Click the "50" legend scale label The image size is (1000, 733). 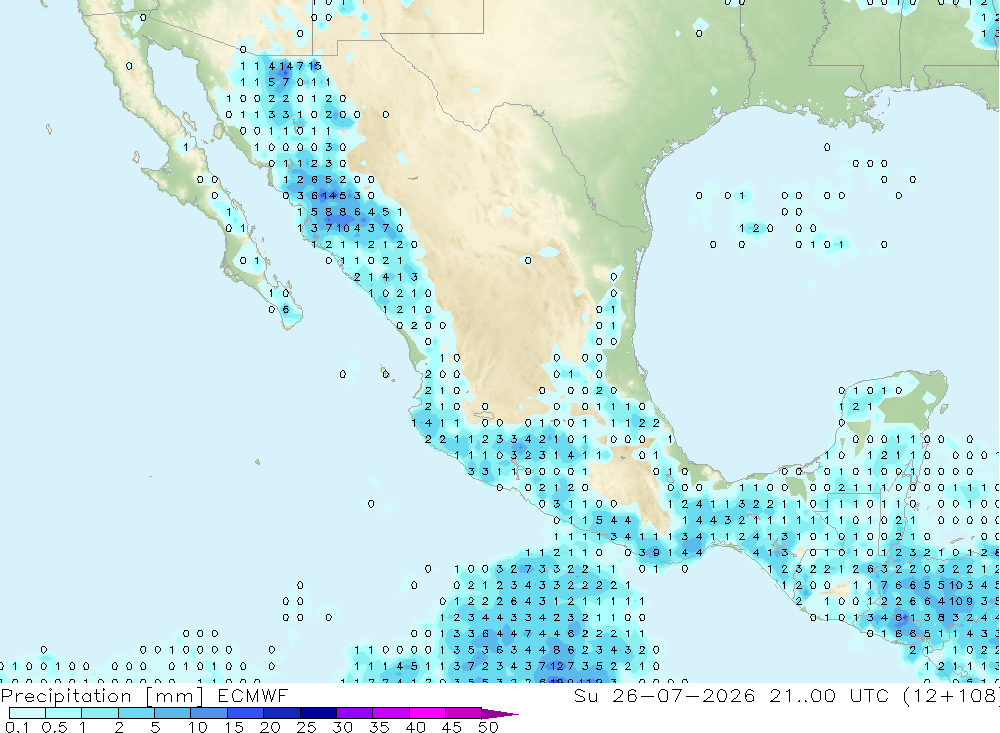click(x=488, y=727)
